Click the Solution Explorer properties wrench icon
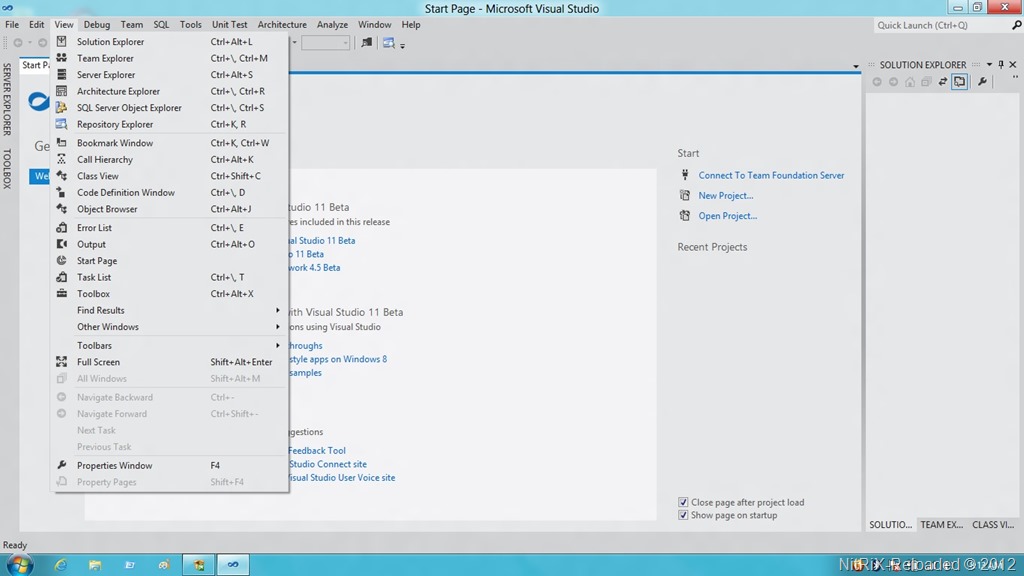 [982, 82]
